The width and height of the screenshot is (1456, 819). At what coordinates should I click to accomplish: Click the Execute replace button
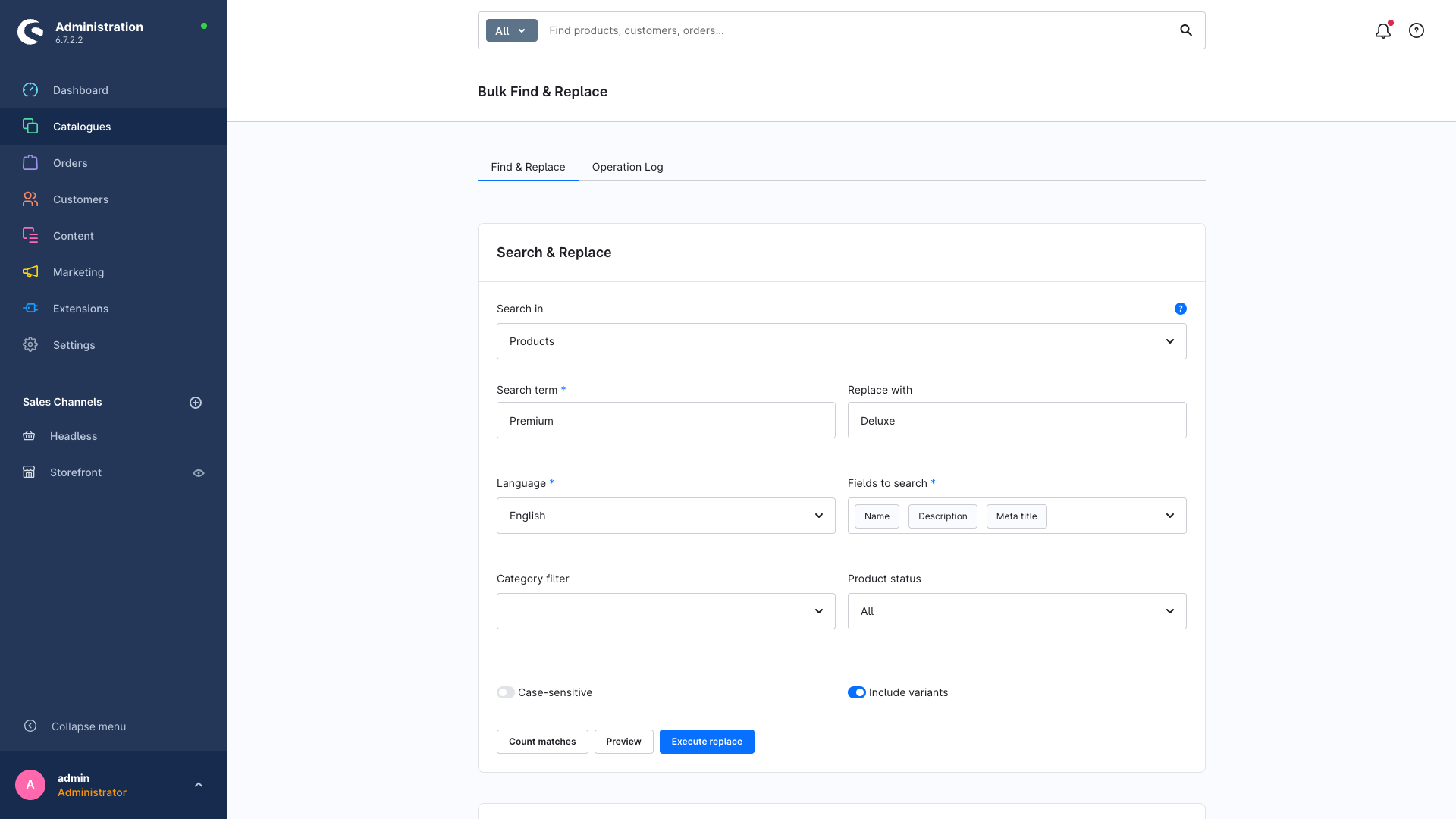point(707,742)
